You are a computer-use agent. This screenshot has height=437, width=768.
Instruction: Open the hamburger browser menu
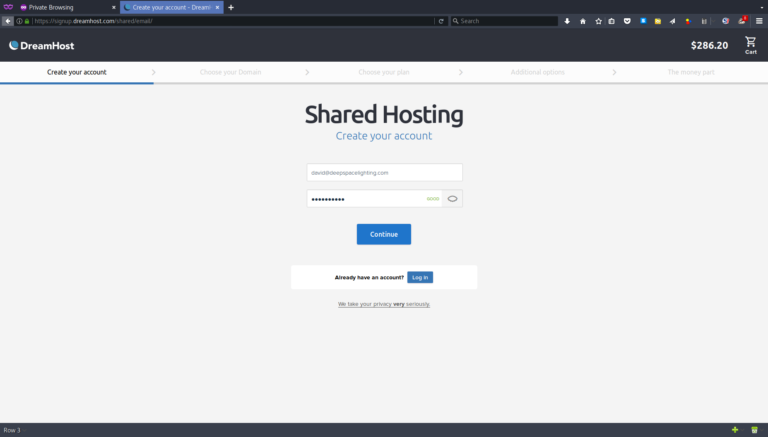(x=759, y=21)
